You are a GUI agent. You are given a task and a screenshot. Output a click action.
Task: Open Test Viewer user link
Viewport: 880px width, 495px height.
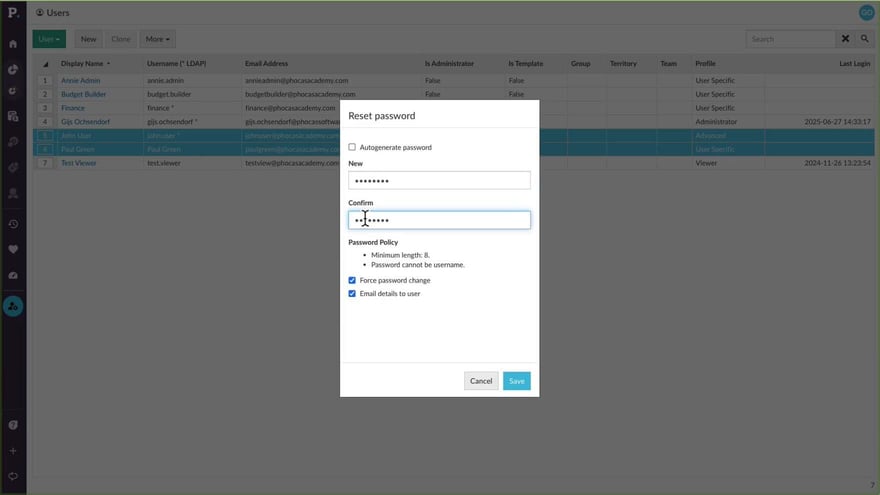tap(79, 163)
